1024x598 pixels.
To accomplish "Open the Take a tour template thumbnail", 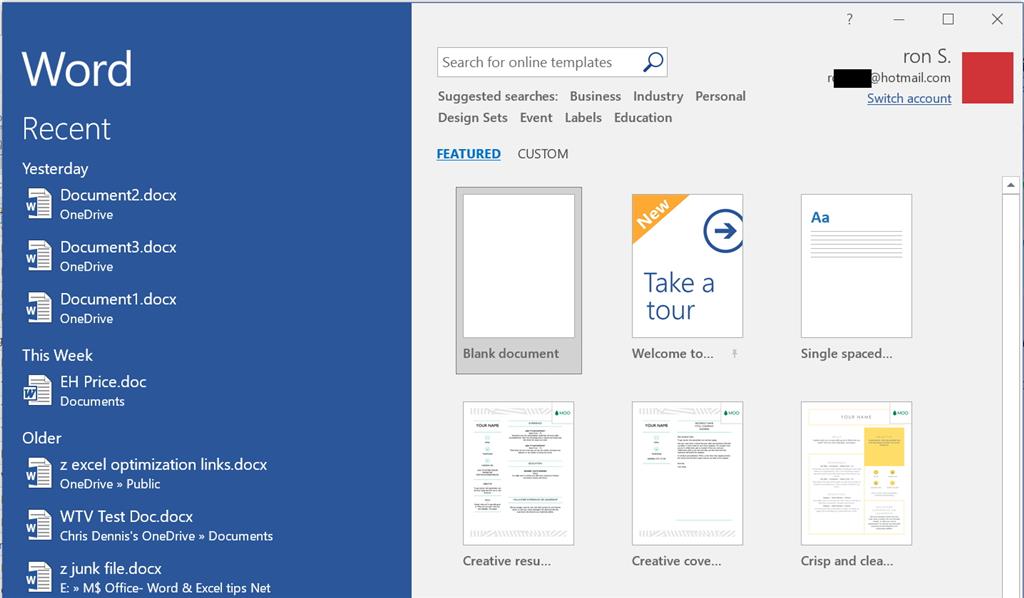I will 687,266.
